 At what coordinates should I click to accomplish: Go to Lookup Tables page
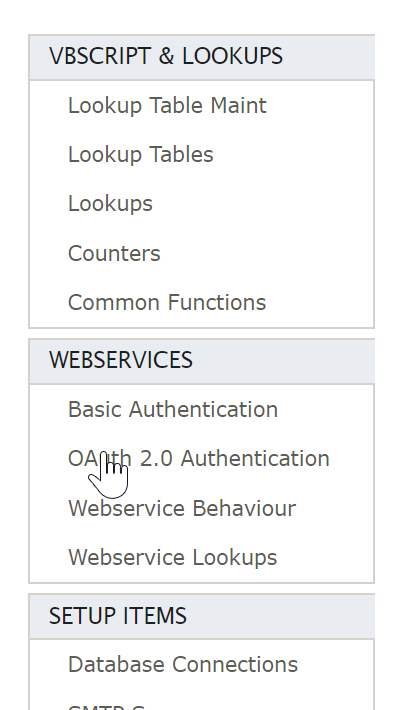click(x=140, y=155)
